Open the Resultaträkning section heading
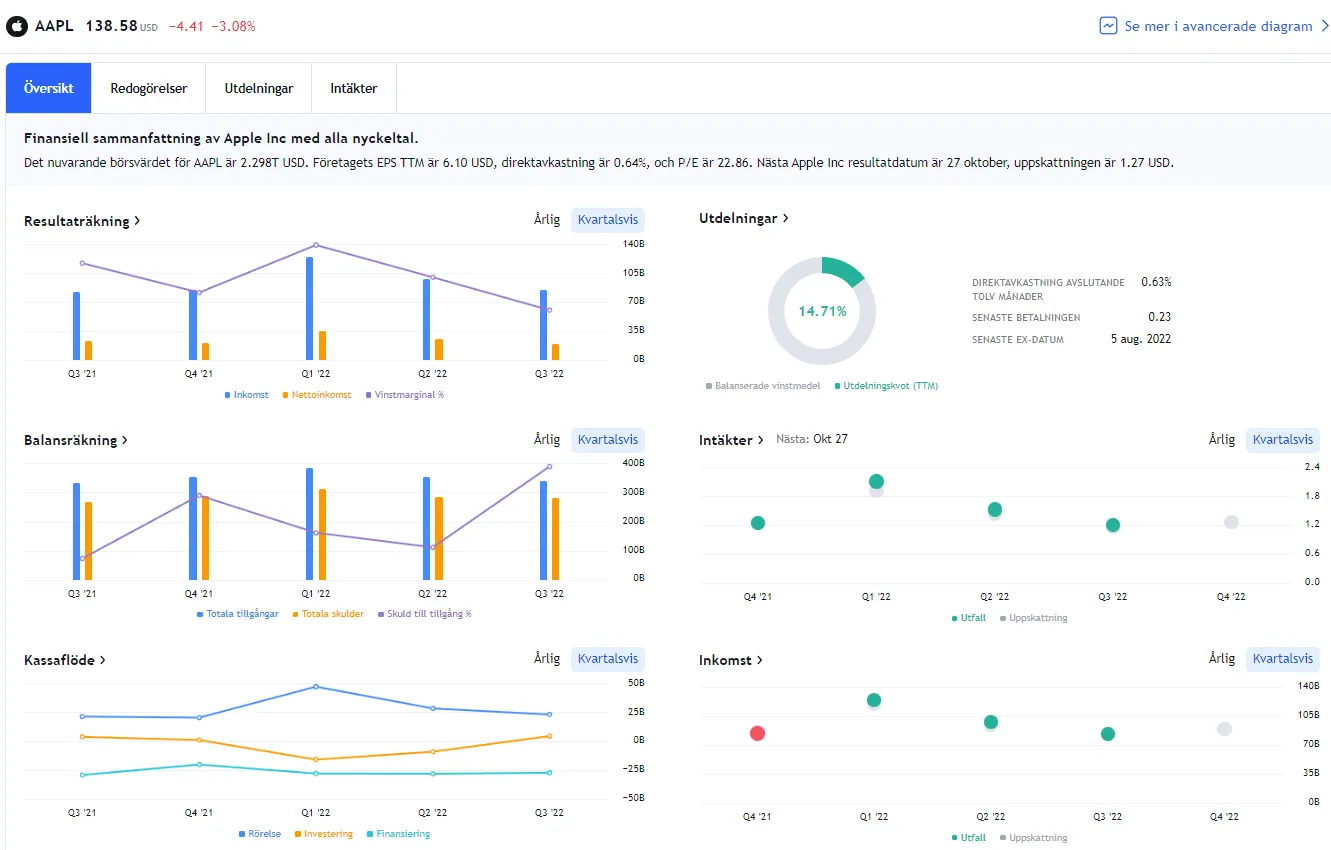 [x=82, y=221]
